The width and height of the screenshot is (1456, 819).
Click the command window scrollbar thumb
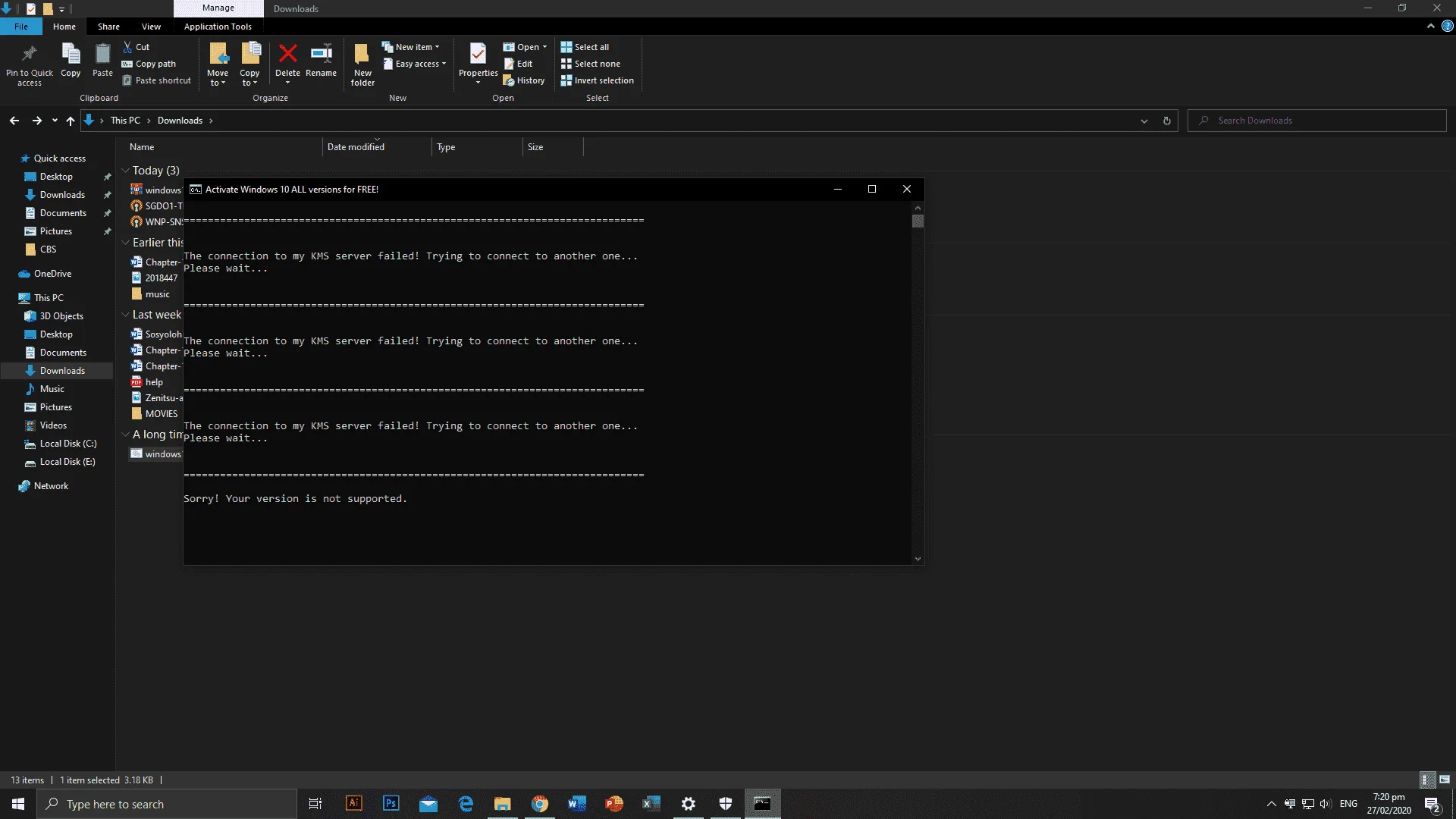(918, 221)
